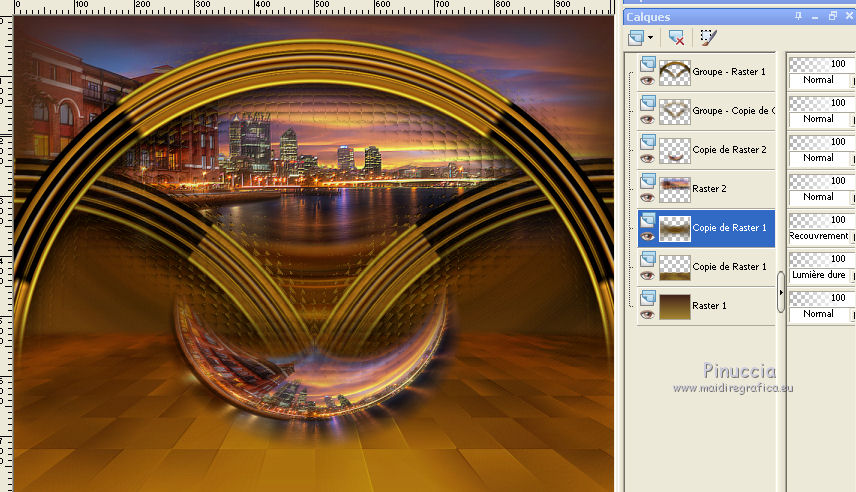The height and width of the screenshot is (492, 856).
Task: Click the city skyline image canvas
Action: coord(314,253)
